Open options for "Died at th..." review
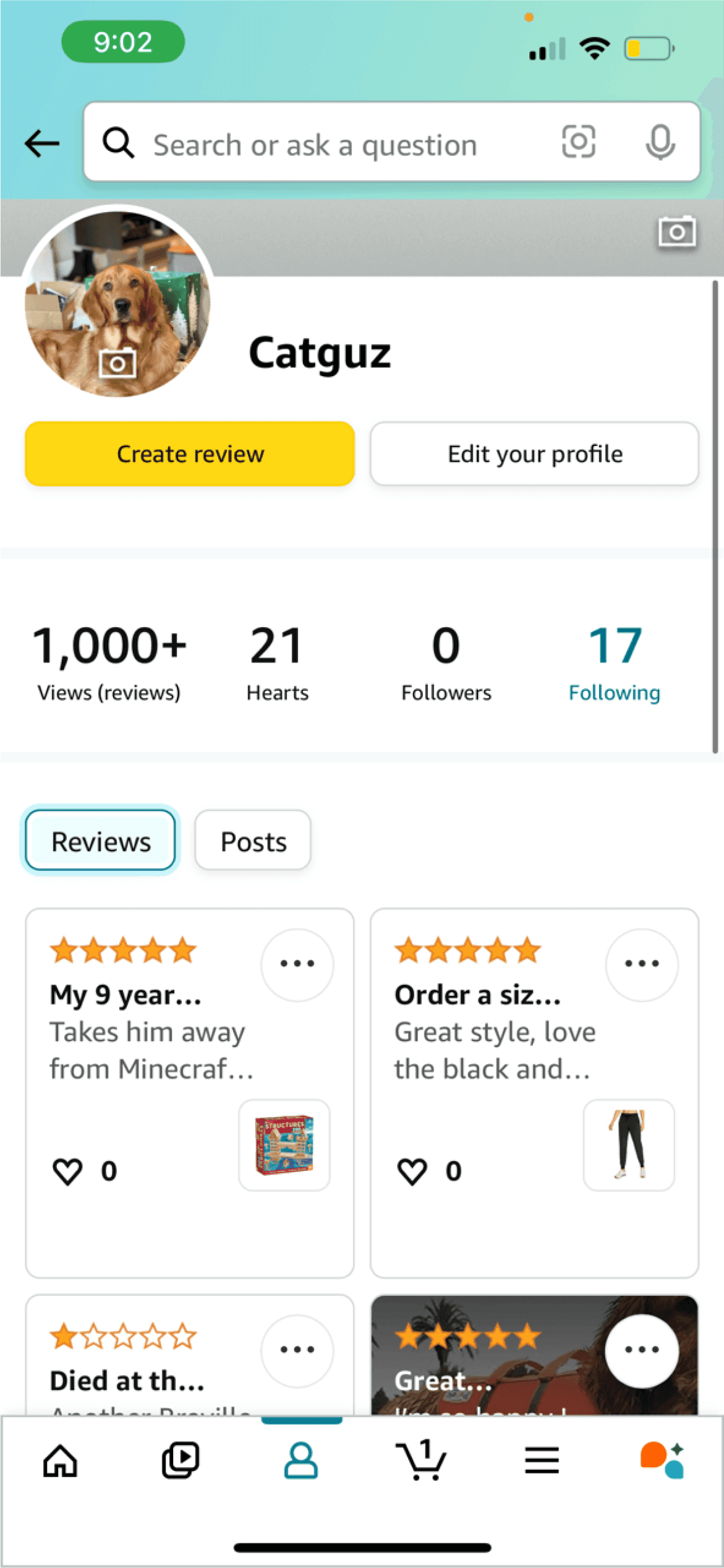 point(297,1350)
